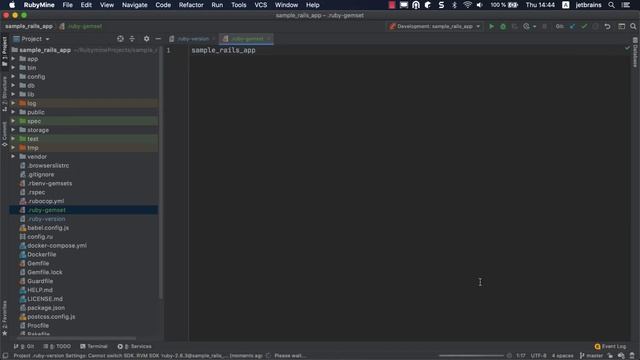This screenshot has width=640, height=360.
Task: Start debugging with the green bug icon
Action: coord(503,27)
